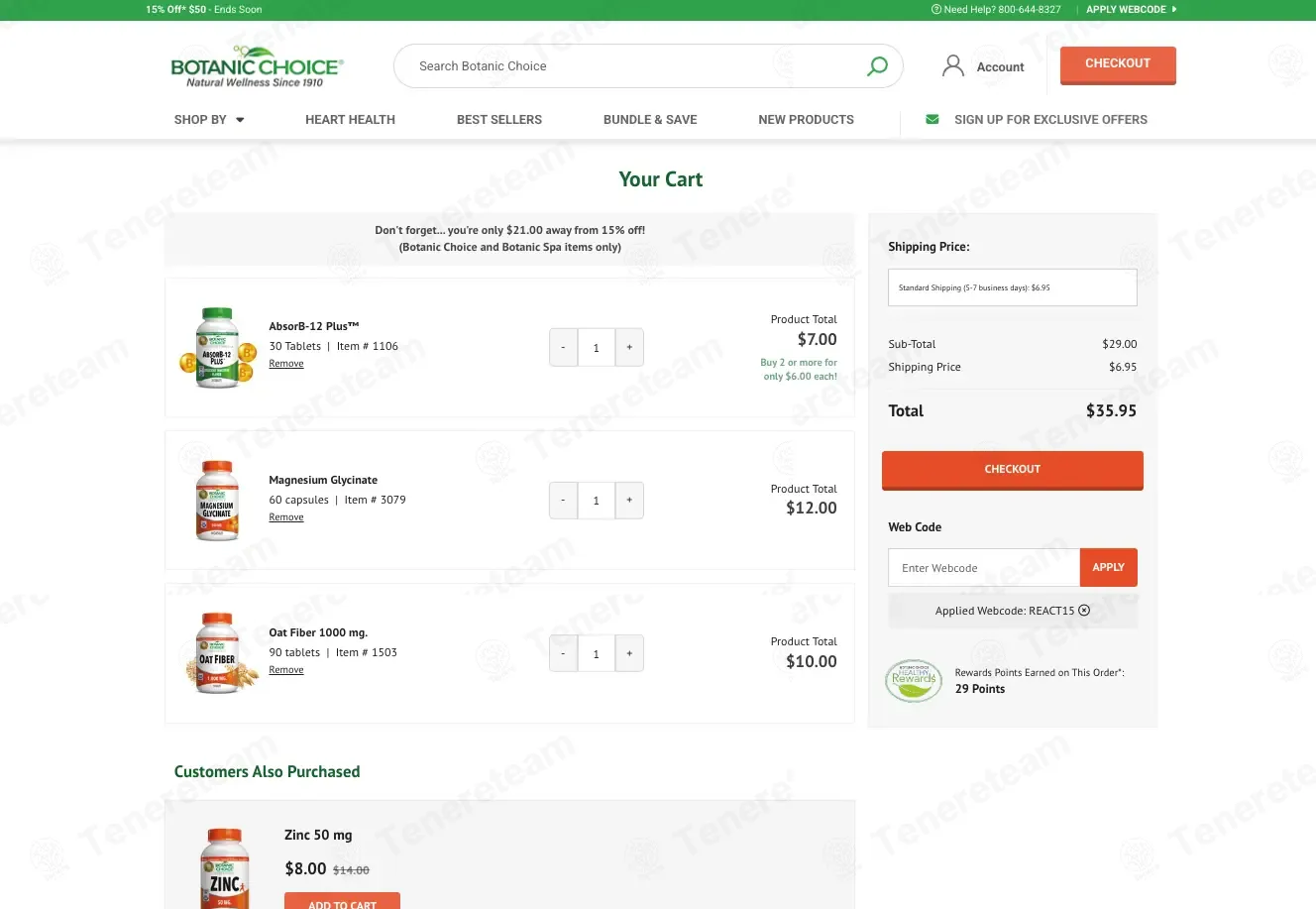Remove Magnesium Glycinate from cart
Screen dimensions: 1316x909
[286, 517]
